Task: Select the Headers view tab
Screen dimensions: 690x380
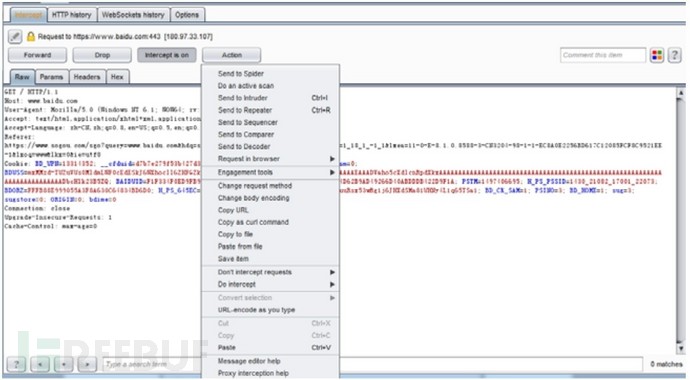Action: tap(87, 77)
